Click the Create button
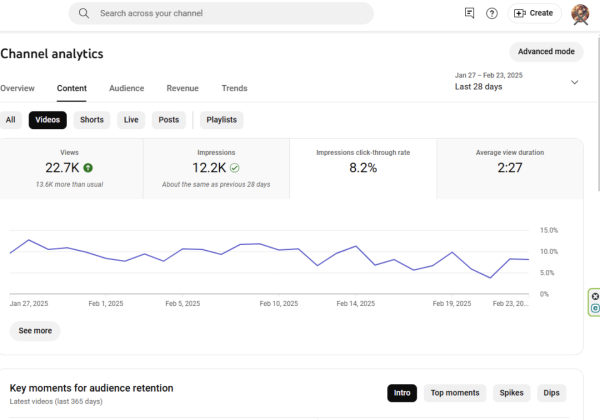The width and height of the screenshot is (600, 420). pyautogui.click(x=533, y=13)
